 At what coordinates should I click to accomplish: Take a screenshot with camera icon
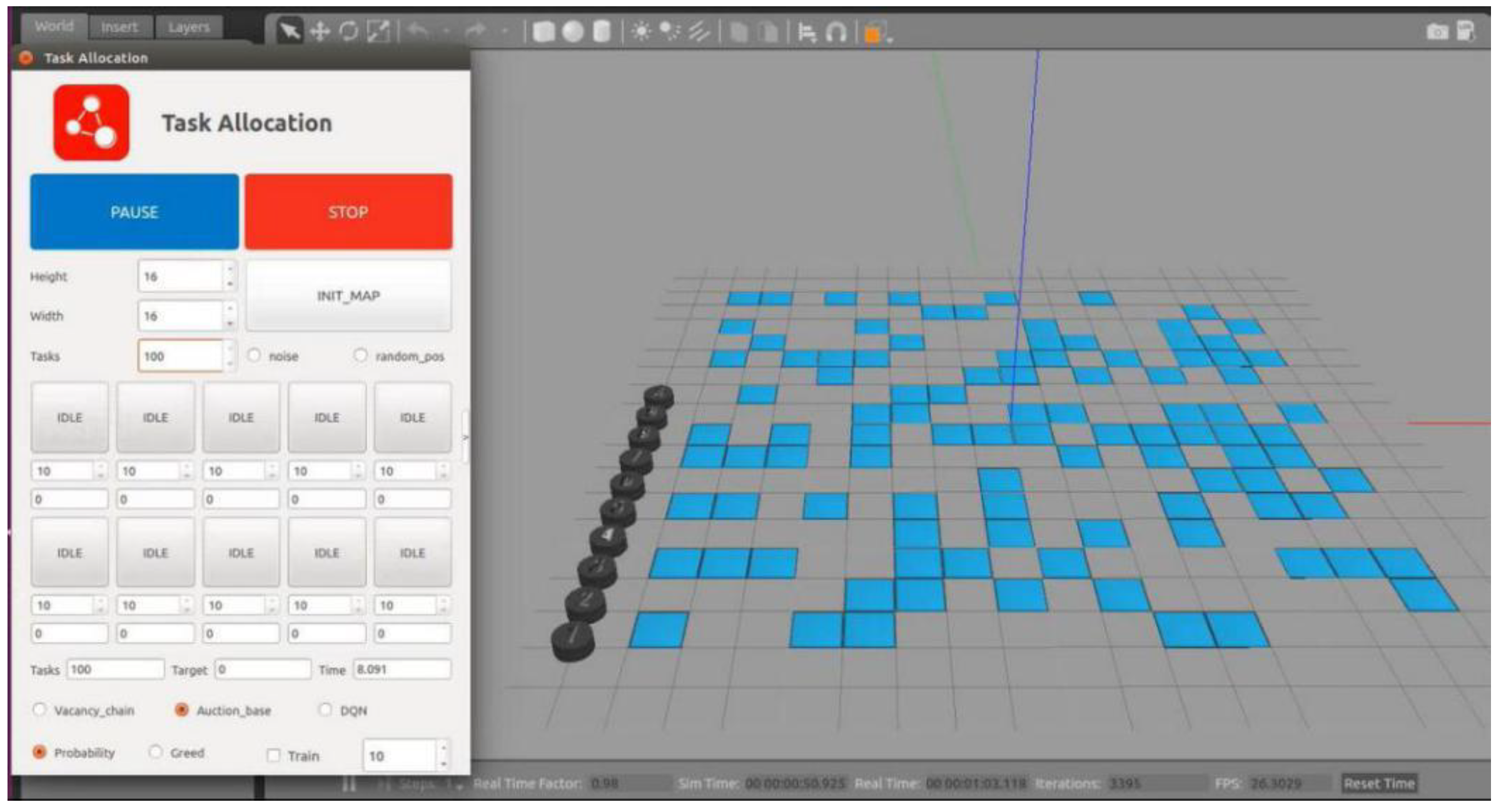click(1437, 31)
